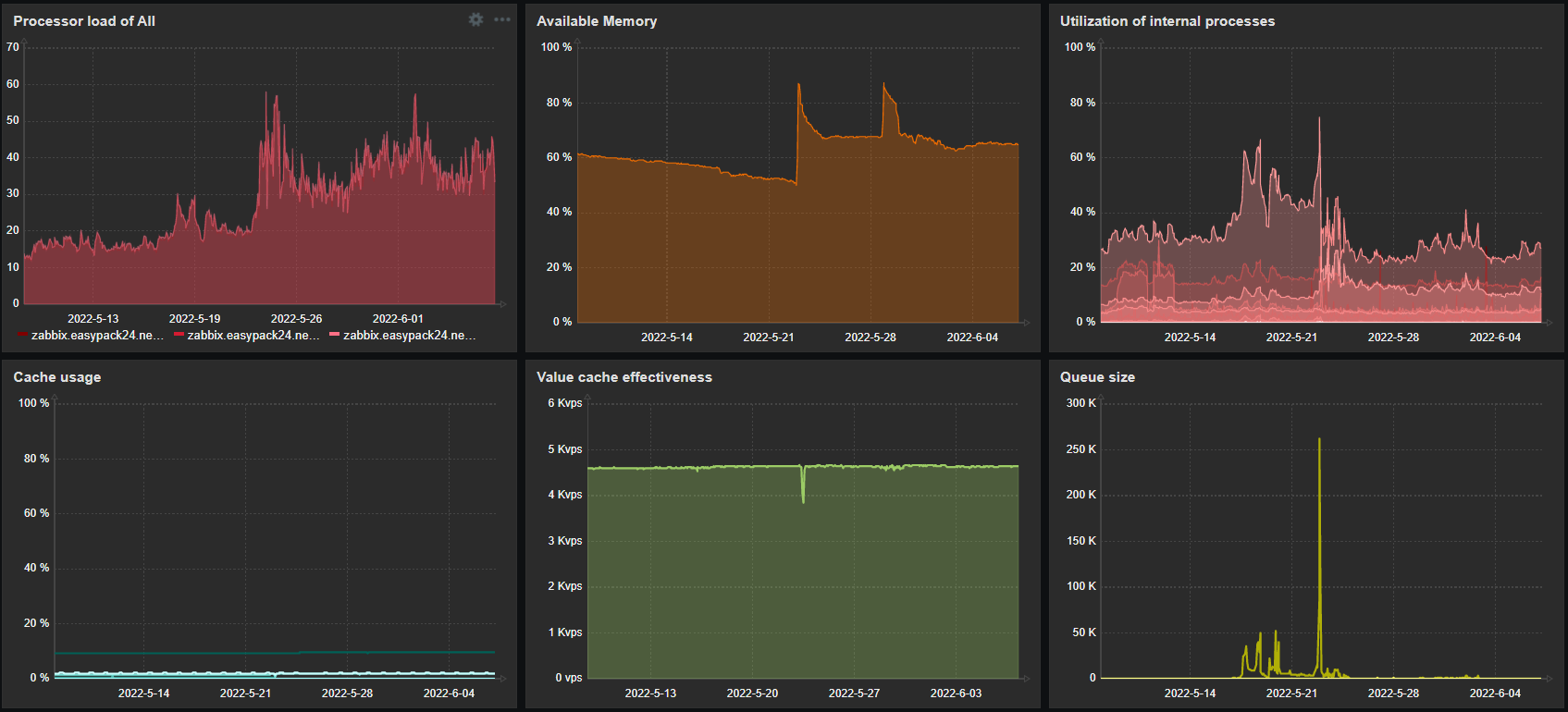Click the dark red legend color swatch
This screenshot has height=712, width=1568.
pyautogui.click(x=22, y=335)
